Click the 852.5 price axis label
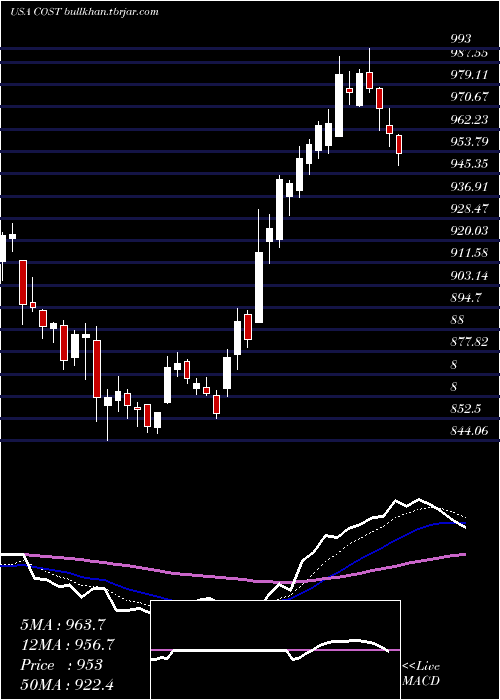The image size is (500, 700). point(467,409)
